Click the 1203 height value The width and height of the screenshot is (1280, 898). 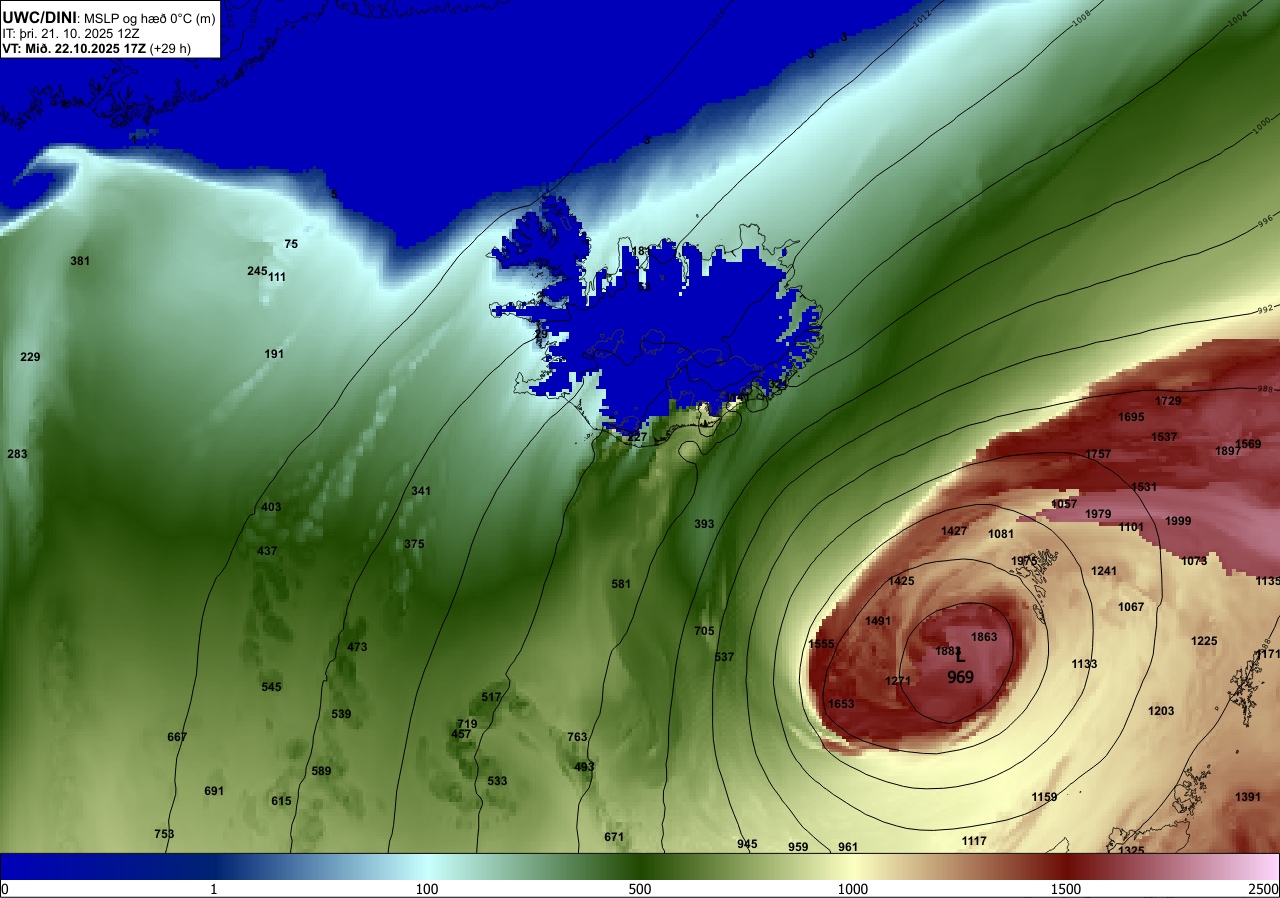click(x=1161, y=711)
